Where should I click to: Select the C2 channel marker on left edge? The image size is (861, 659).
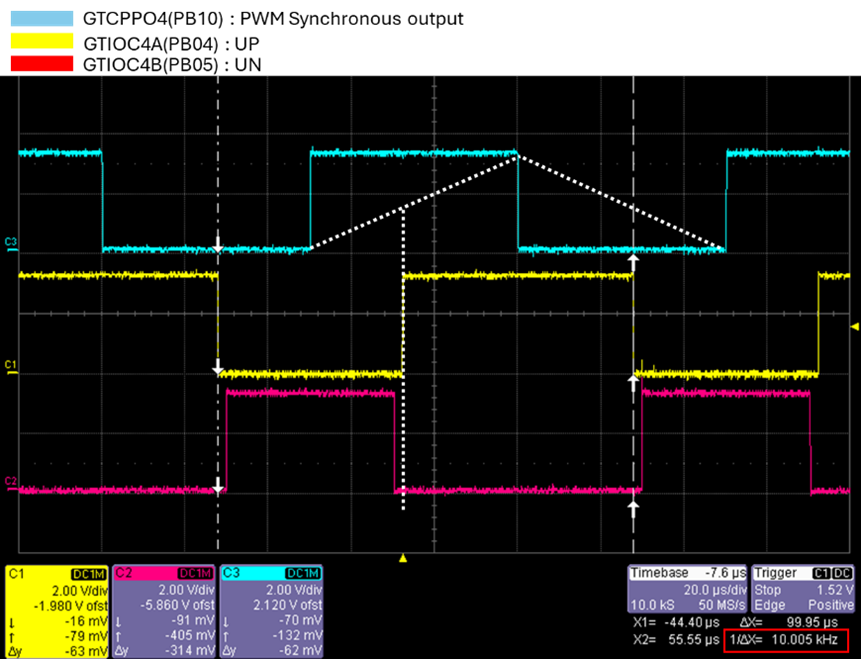(11, 482)
